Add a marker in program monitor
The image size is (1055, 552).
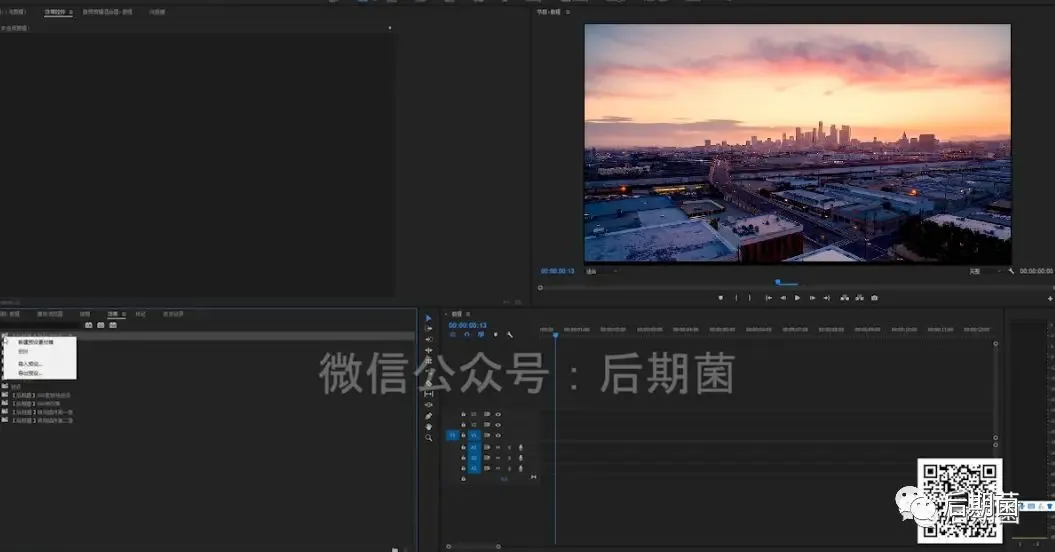click(x=721, y=298)
